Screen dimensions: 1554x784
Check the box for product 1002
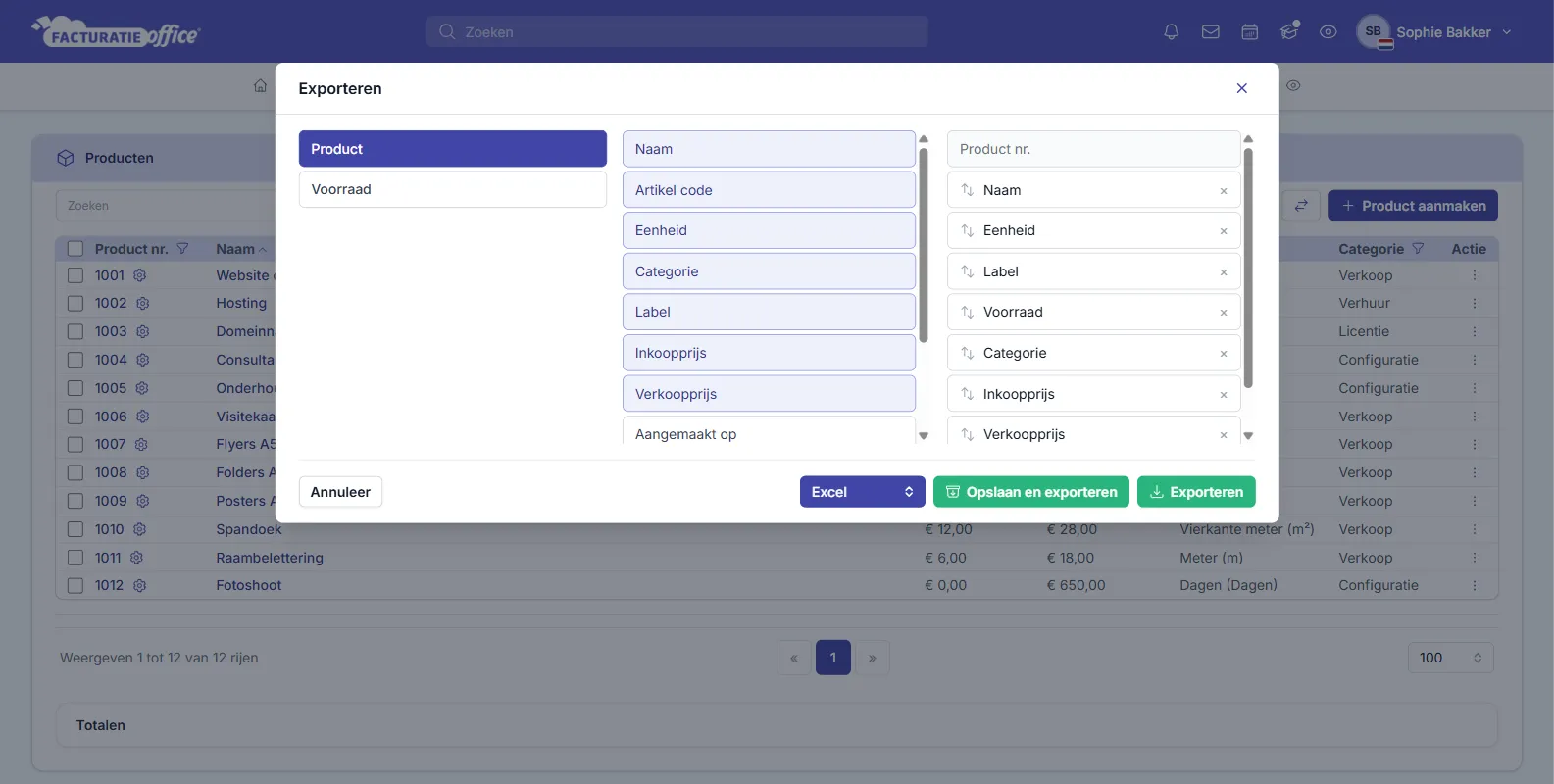75,304
